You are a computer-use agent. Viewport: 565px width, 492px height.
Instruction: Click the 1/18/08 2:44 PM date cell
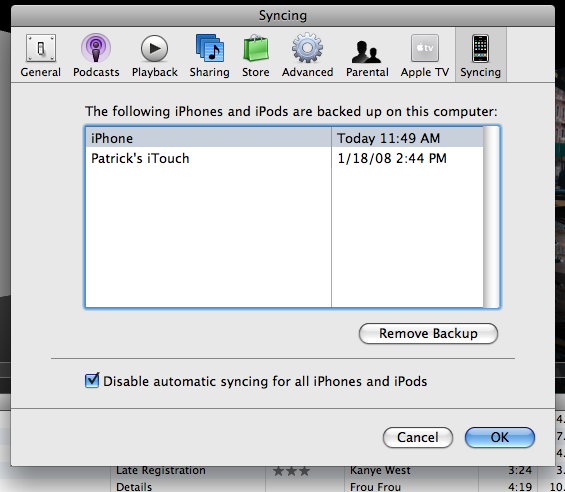point(392,158)
